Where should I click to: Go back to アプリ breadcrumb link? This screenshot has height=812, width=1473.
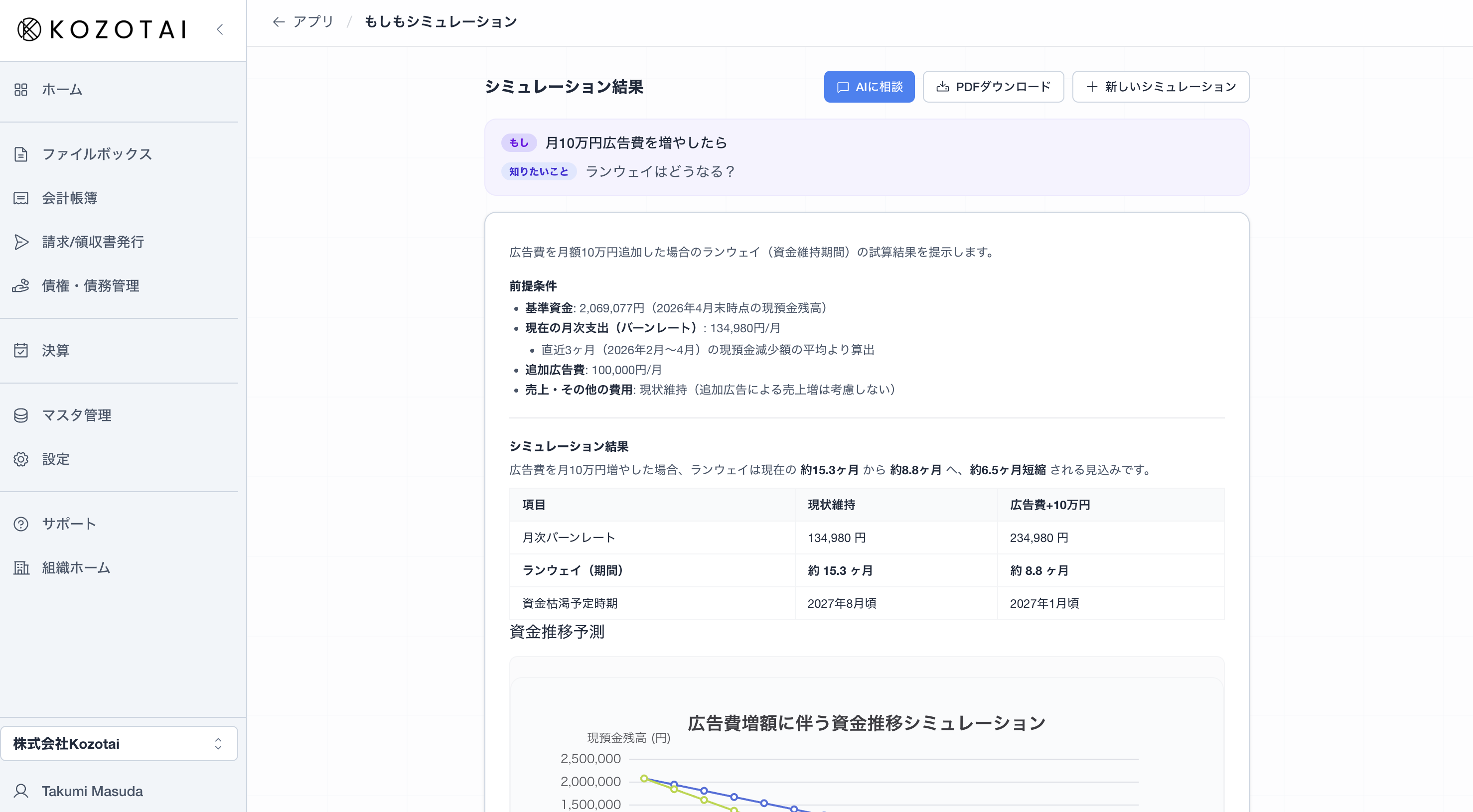coord(313,22)
